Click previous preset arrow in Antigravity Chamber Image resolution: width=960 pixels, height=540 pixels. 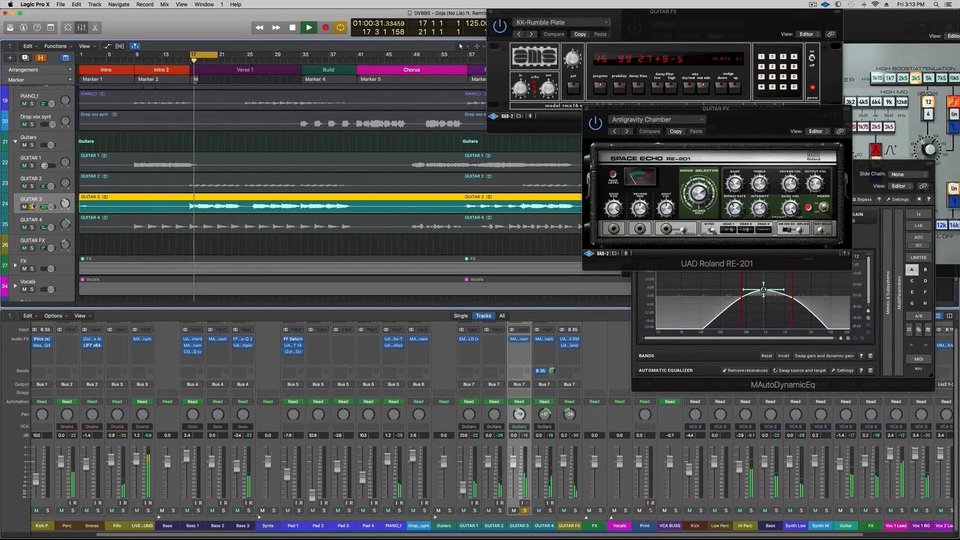[614, 131]
